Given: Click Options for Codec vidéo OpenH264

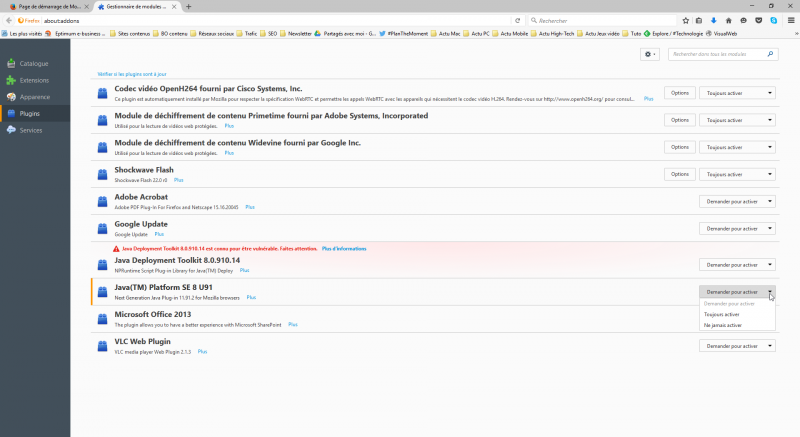Looking at the screenshot, I should tap(680, 93).
